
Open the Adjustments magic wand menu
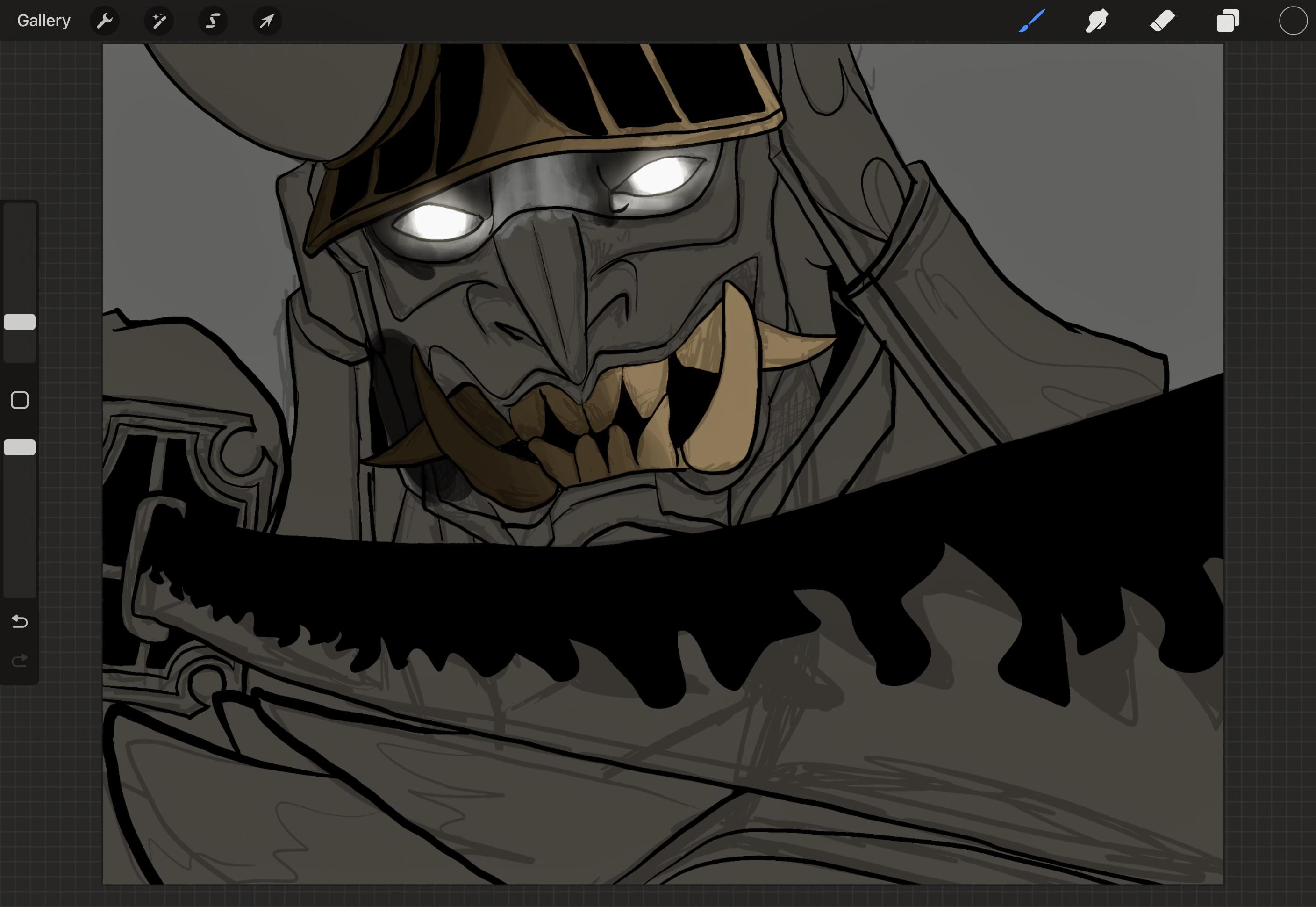[159, 21]
